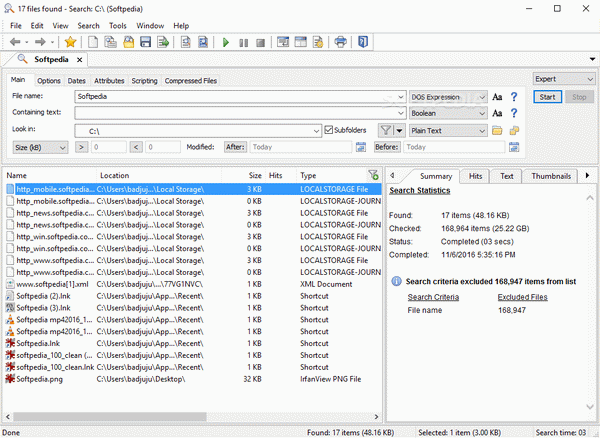Screen dimensions: 600x438
Task: Start the search with green play icon
Action: [226, 42]
